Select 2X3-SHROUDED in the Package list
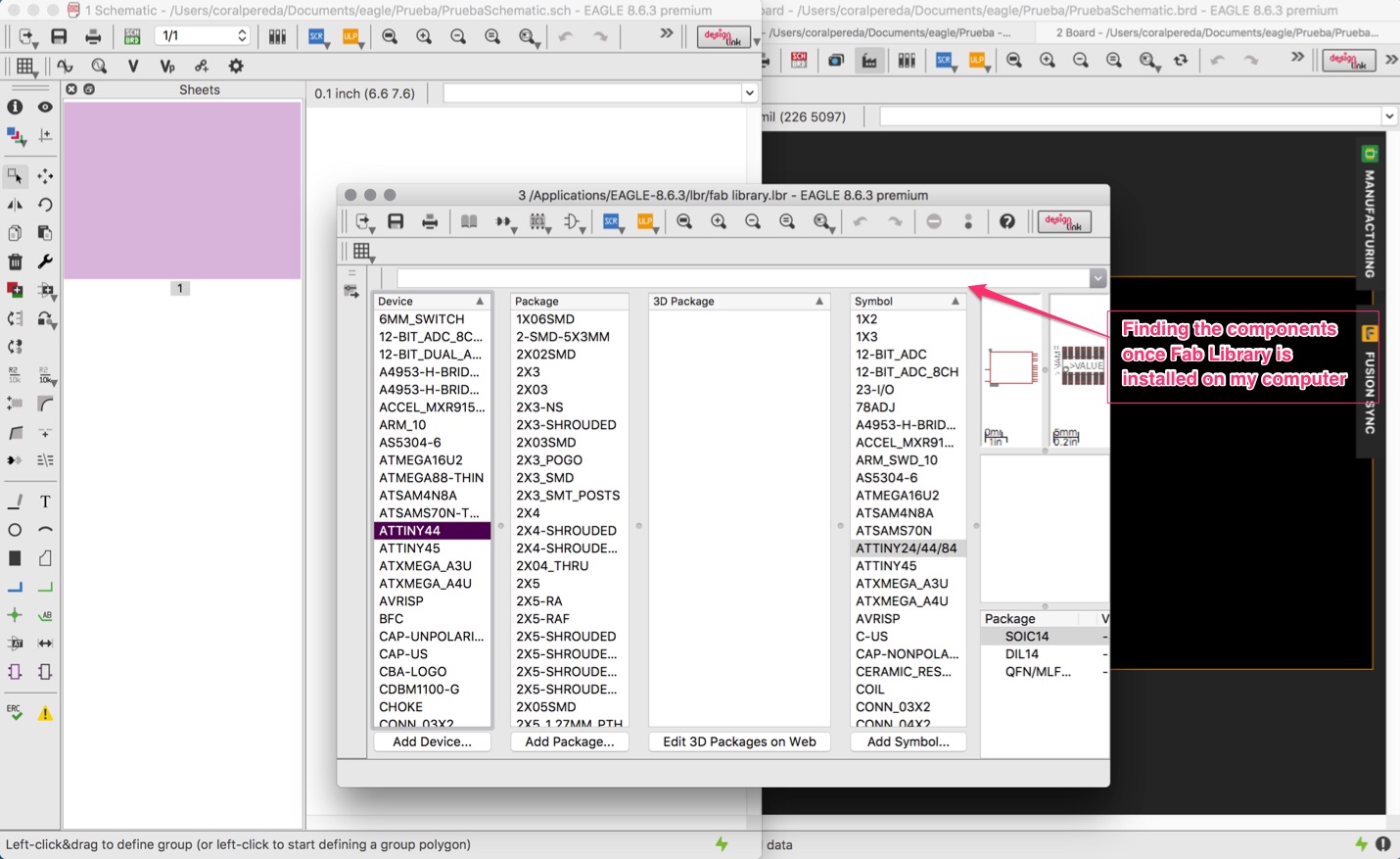1400x859 pixels. [570, 425]
